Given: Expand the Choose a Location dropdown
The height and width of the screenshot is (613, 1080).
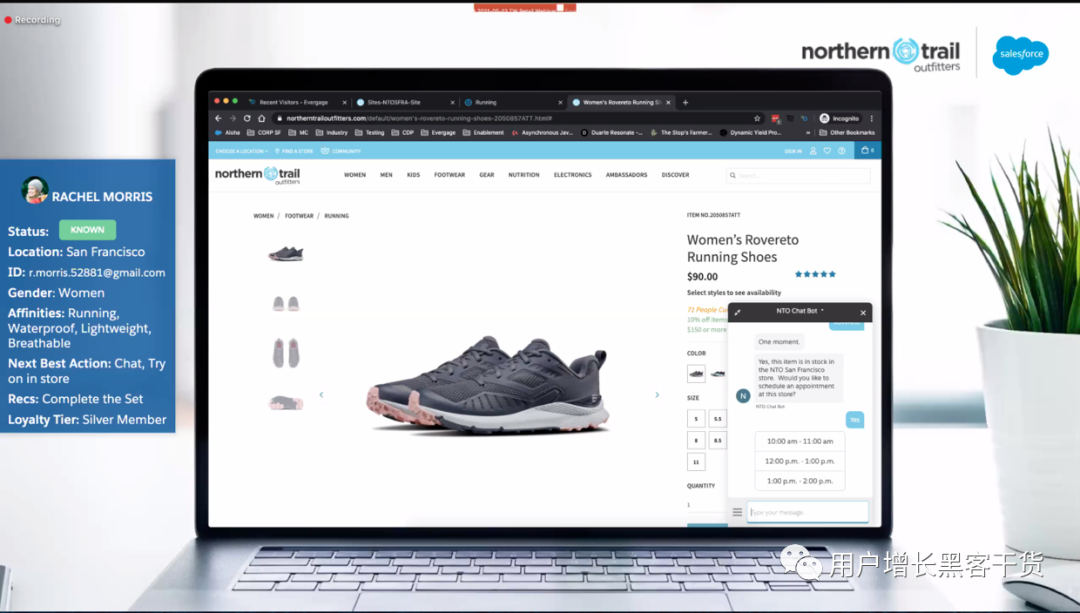Looking at the screenshot, I should point(241,151).
